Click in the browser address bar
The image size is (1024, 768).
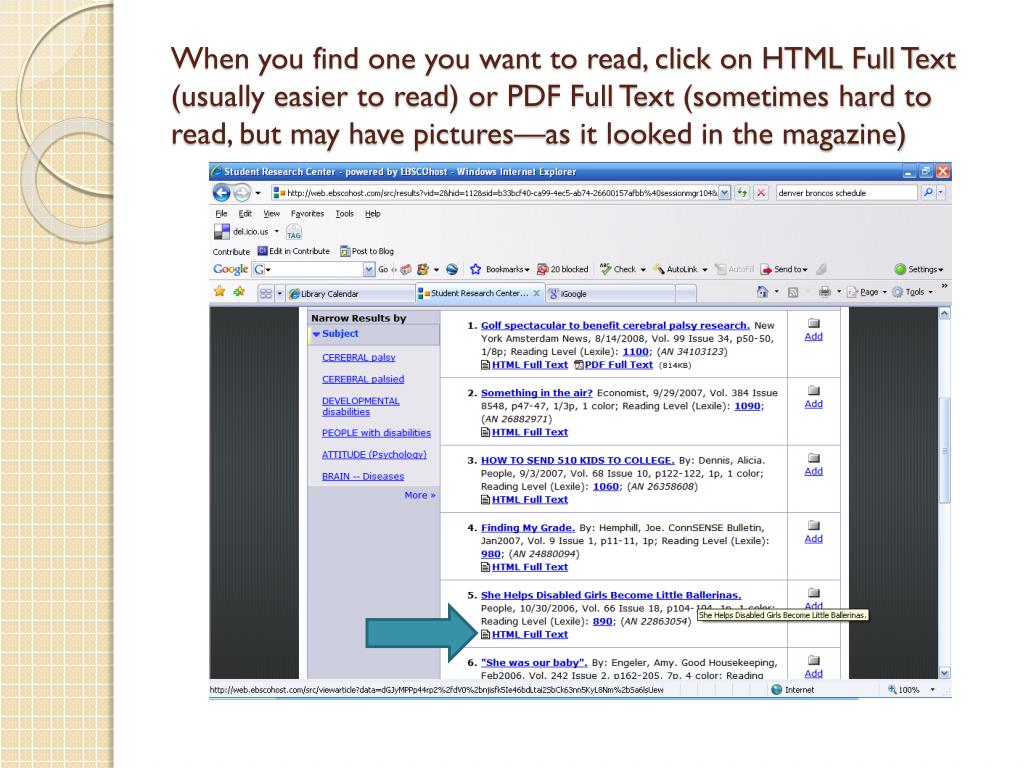point(501,193)
